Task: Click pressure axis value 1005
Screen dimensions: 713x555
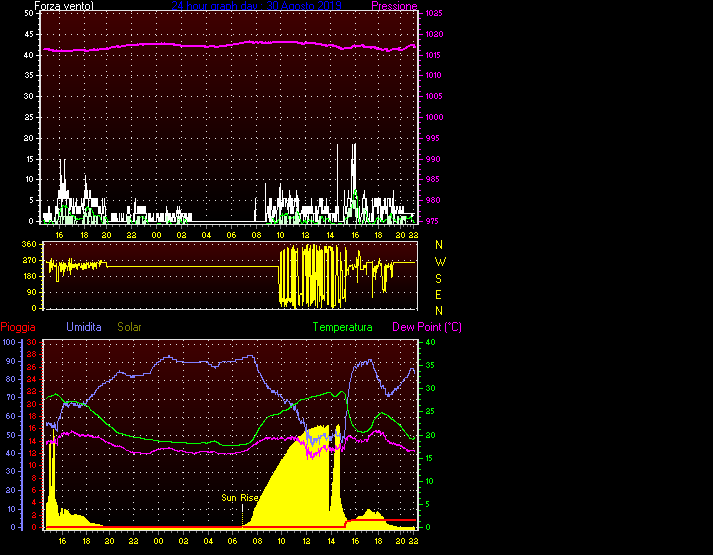Action: click(434, 96)
